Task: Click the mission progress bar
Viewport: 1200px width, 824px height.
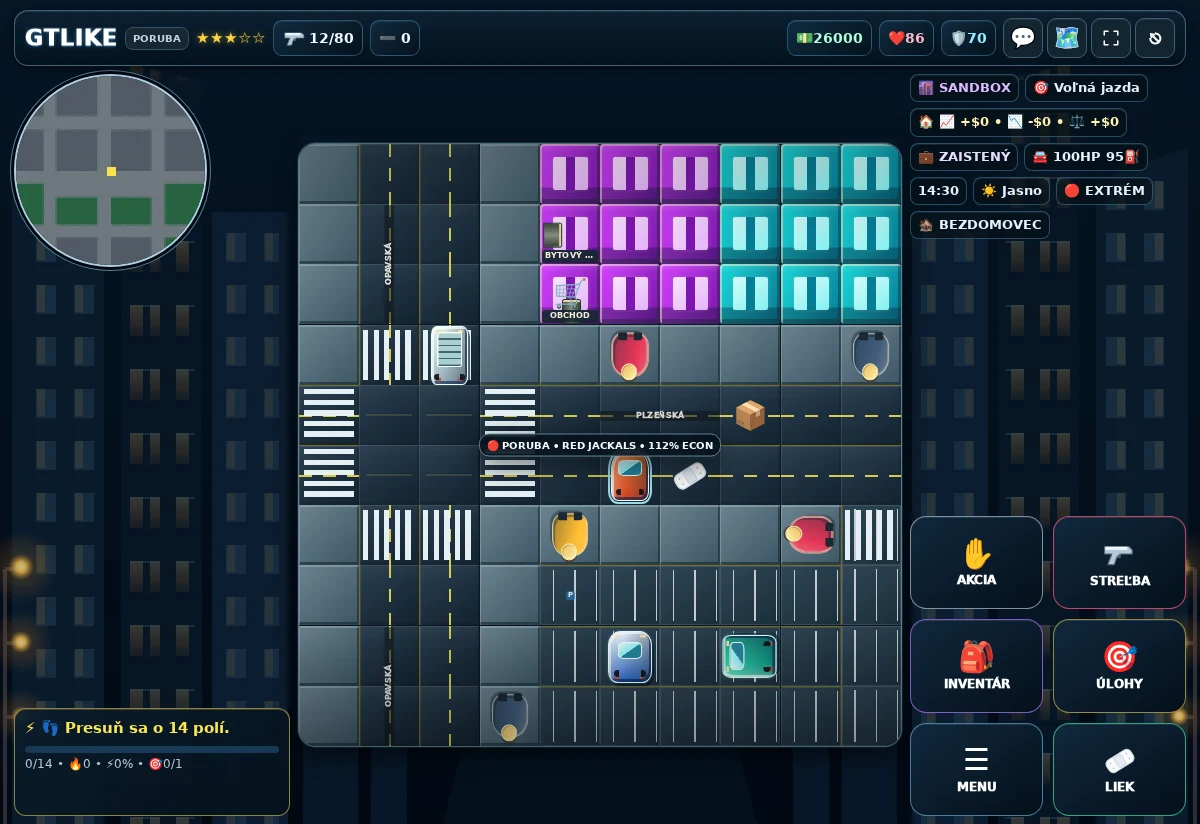Action: point(152,749)
